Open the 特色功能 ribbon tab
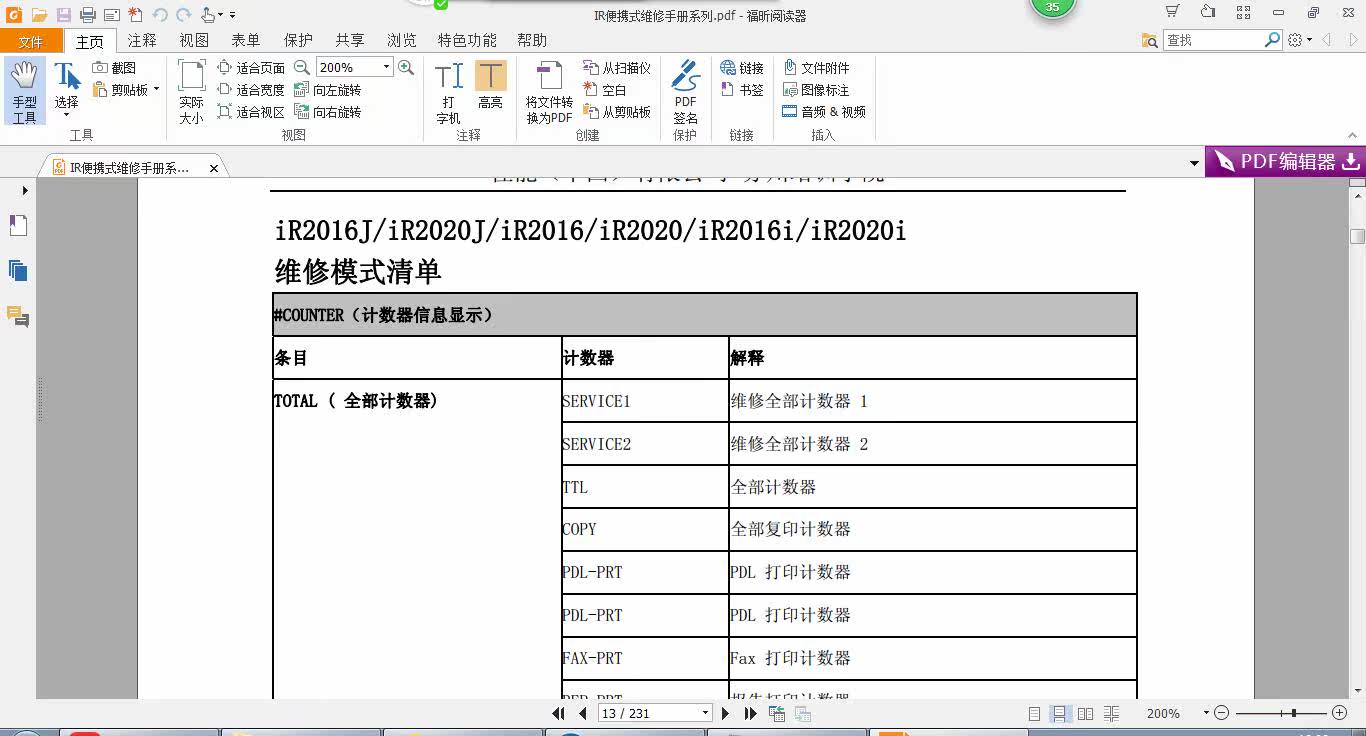The image size is (1366, 736). 467,41
